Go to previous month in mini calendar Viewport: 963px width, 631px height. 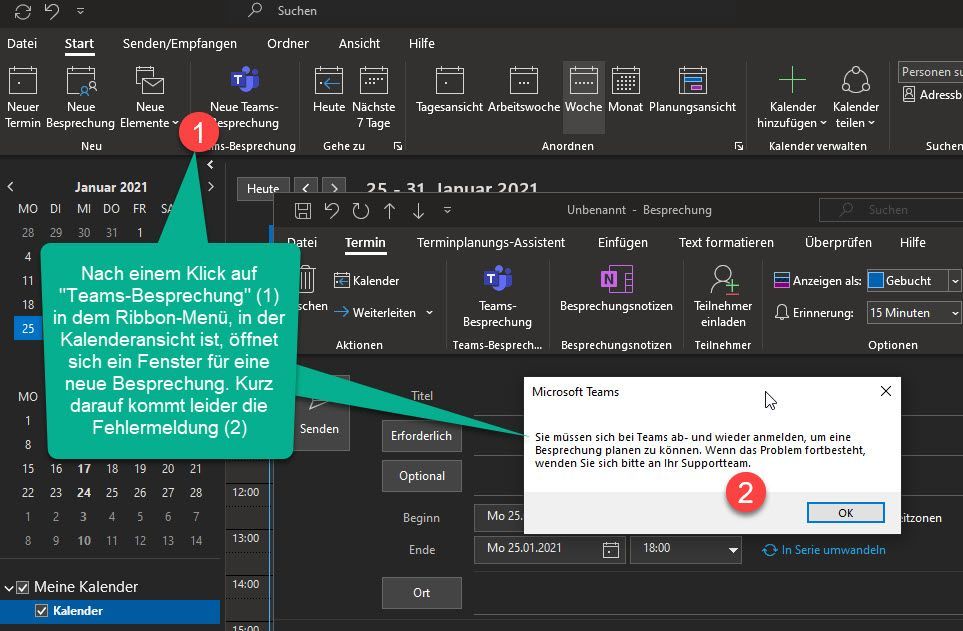10,186
